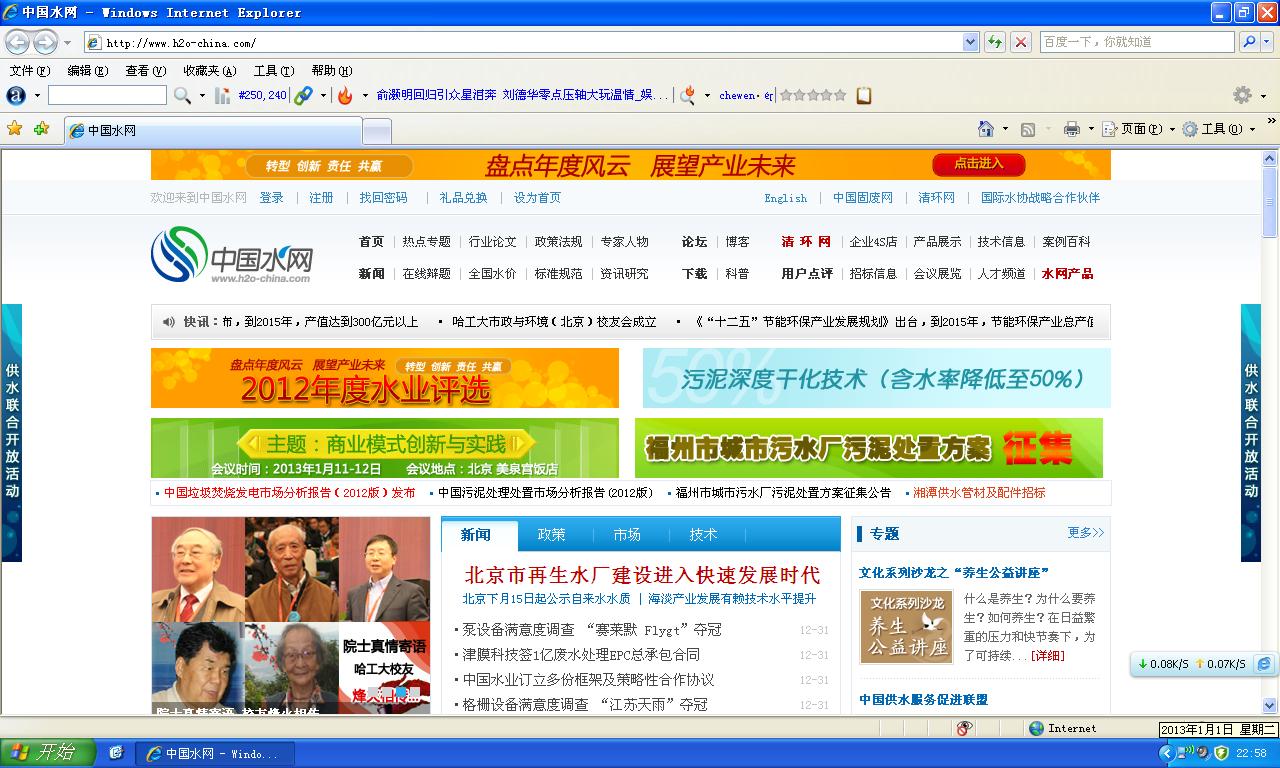Click the green shield tray icon

(1221, 753)
